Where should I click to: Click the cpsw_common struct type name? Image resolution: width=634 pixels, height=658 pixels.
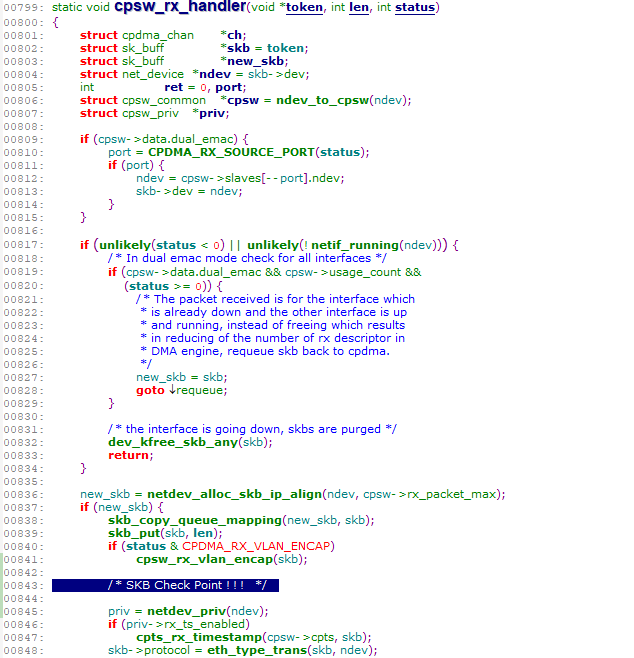tap(164, 100)
